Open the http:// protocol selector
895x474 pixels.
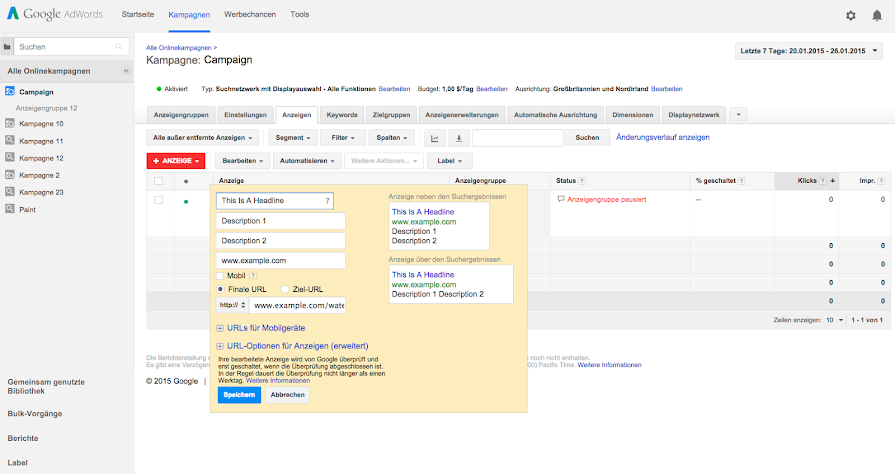[232, 305]
